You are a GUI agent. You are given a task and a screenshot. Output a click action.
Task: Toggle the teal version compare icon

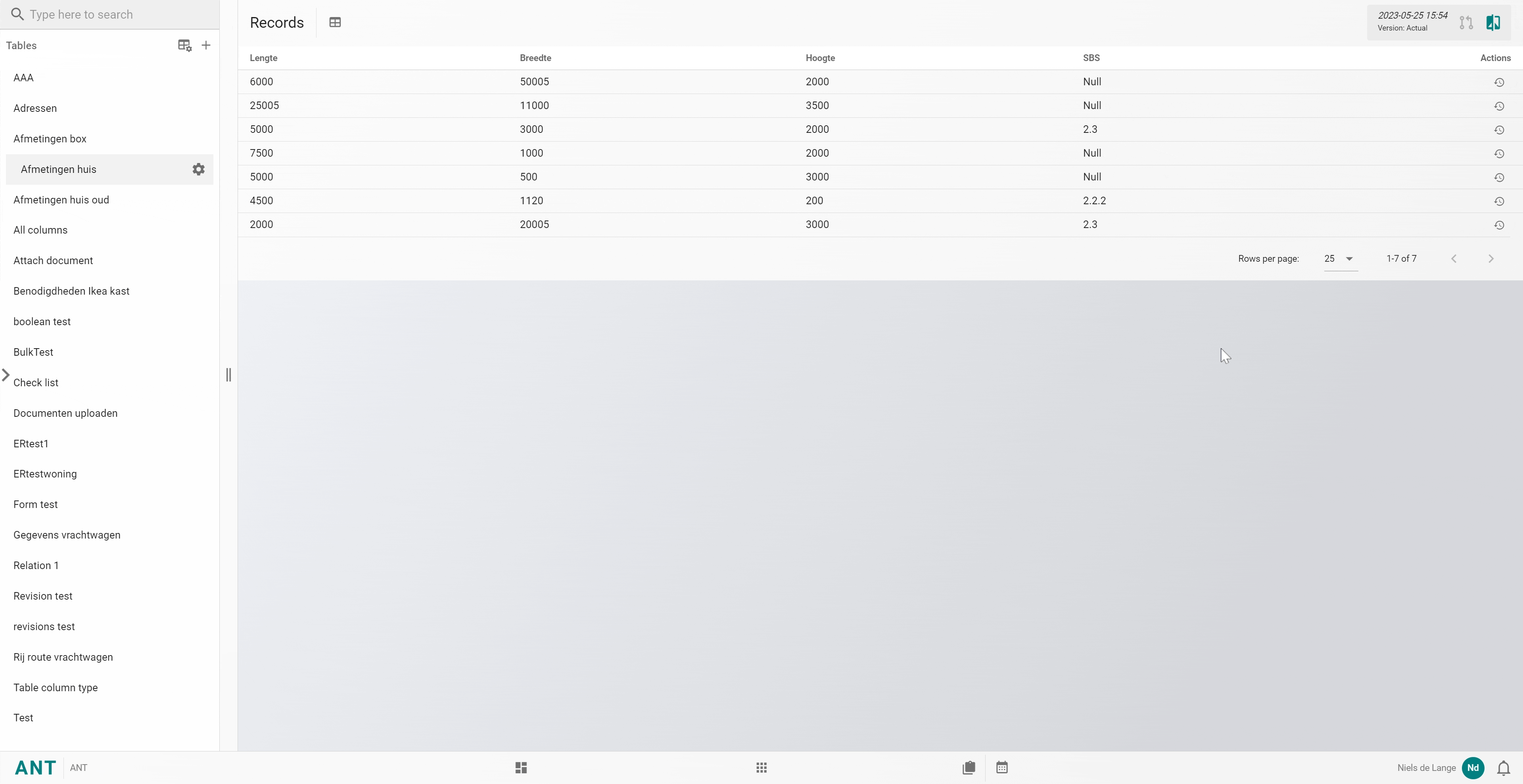tap(1493, 23)
